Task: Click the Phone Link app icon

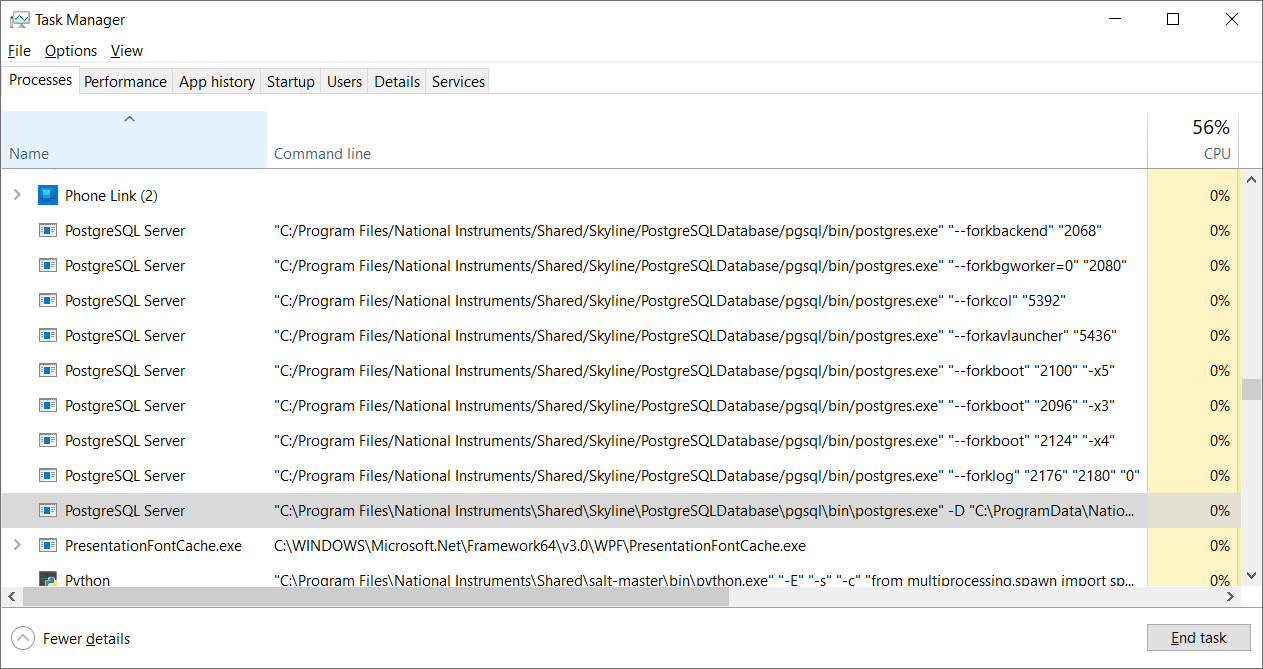Action: [x=48, y=195]
